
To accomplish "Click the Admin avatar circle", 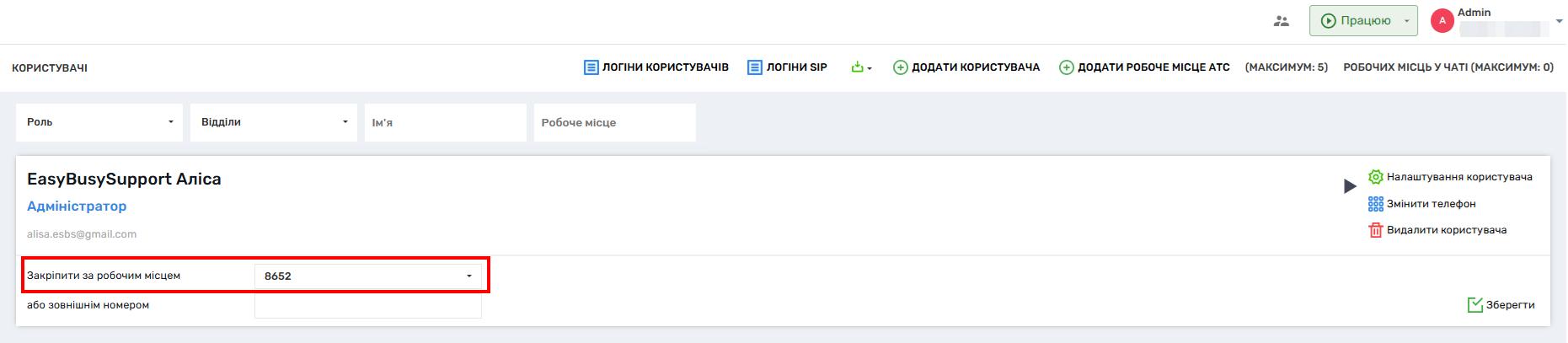I will pos(1442,21).
